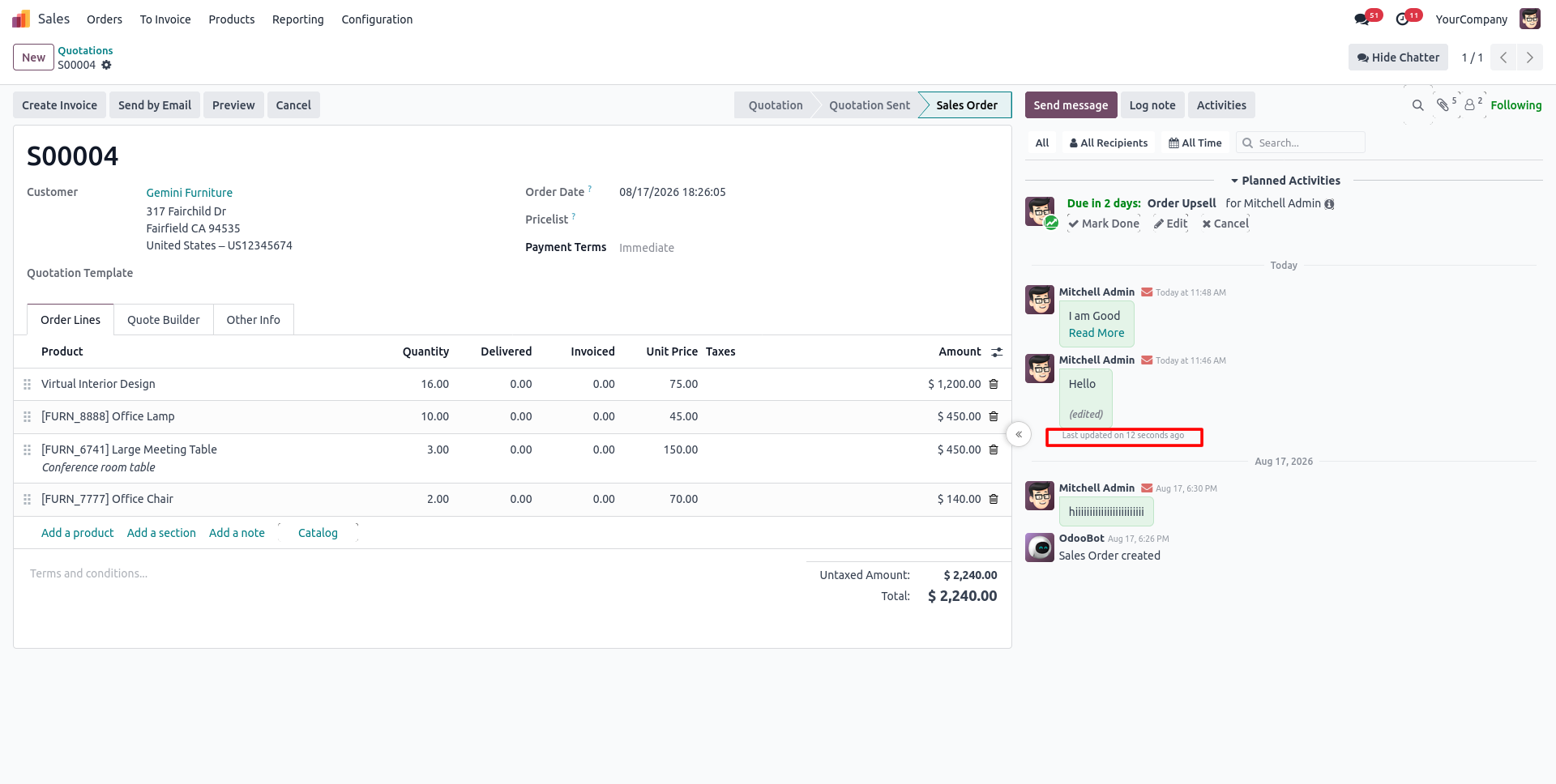The width and height of the screenshot is (1556, 784).
Task: Open the activities clock icon in top bar
Action: [x=1403, y=19]
